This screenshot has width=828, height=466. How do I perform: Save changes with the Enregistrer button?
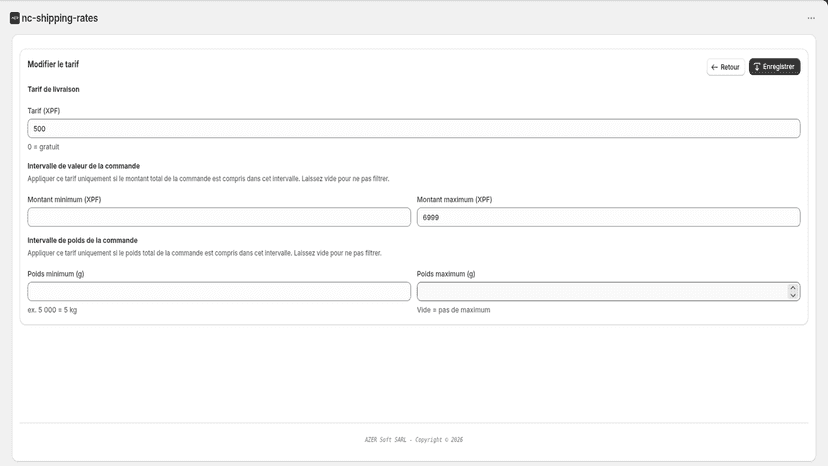774,67
